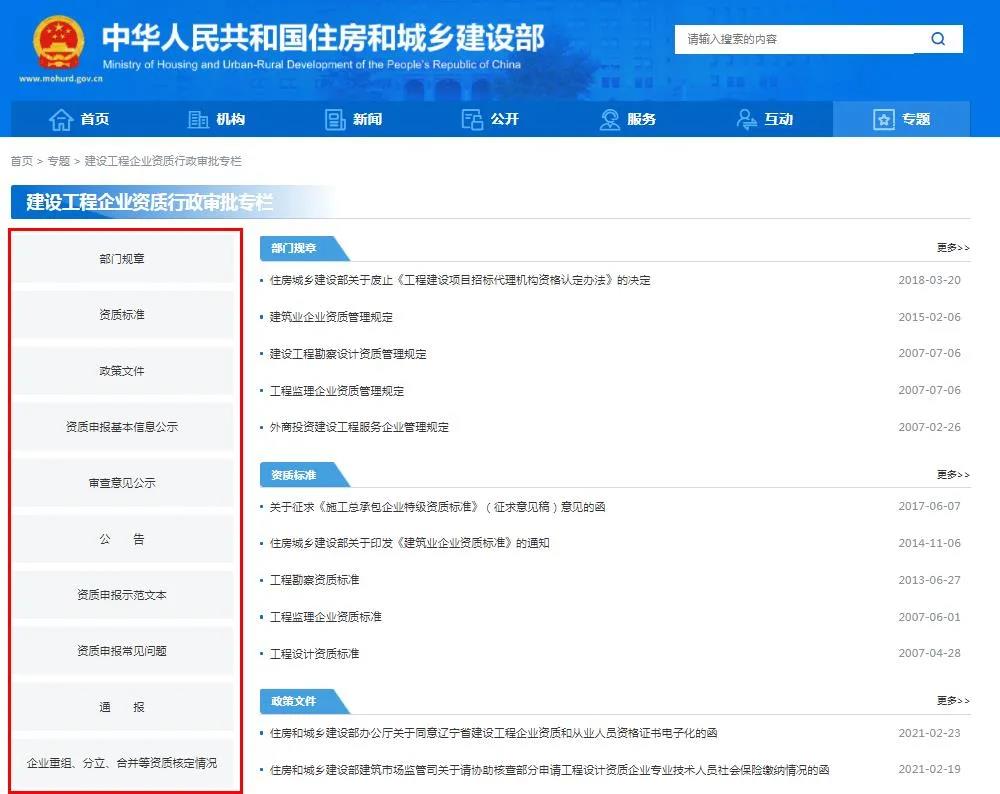Click 更多 in the 部门规章 section
Image resolution: width=1000 pixels, height=794 pixels.
coord(953,247)
